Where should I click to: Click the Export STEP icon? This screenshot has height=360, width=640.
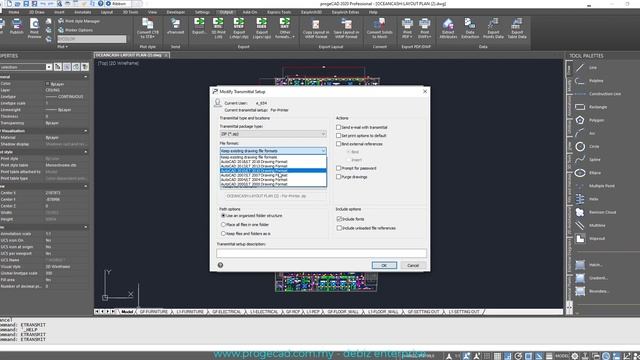pyautogui.click(x=239, y=28)
